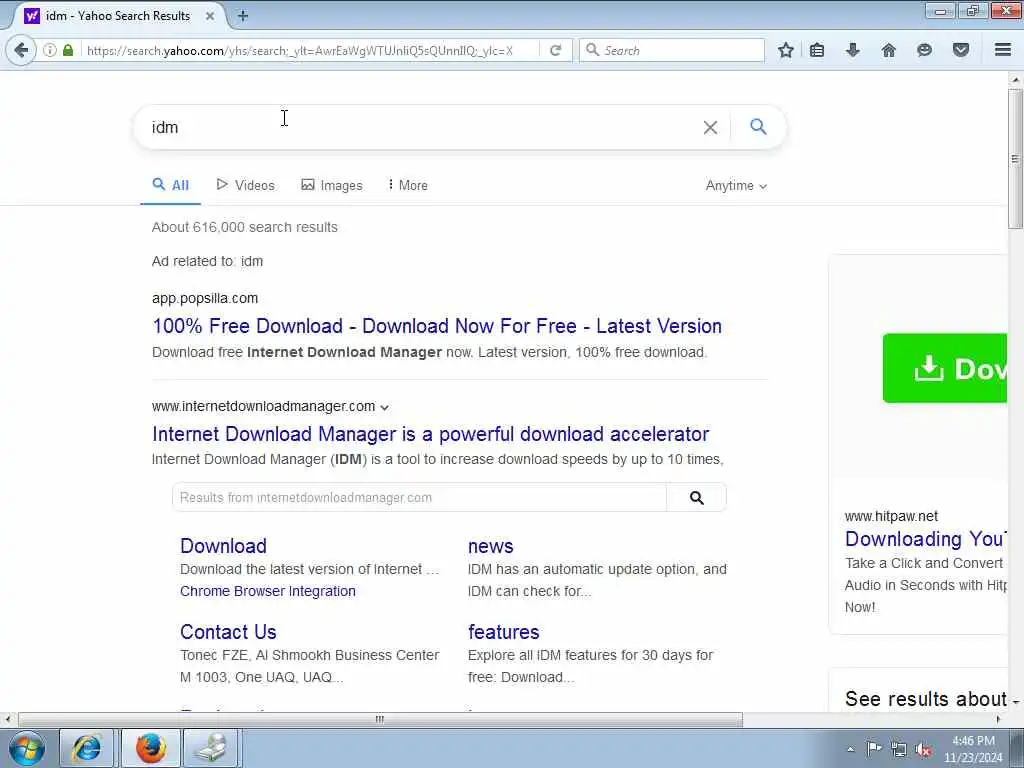Click the vertical scrollbar thumb
Image resolution: width=1024 pixels, height=768 pixels.
pos(1015,159)
